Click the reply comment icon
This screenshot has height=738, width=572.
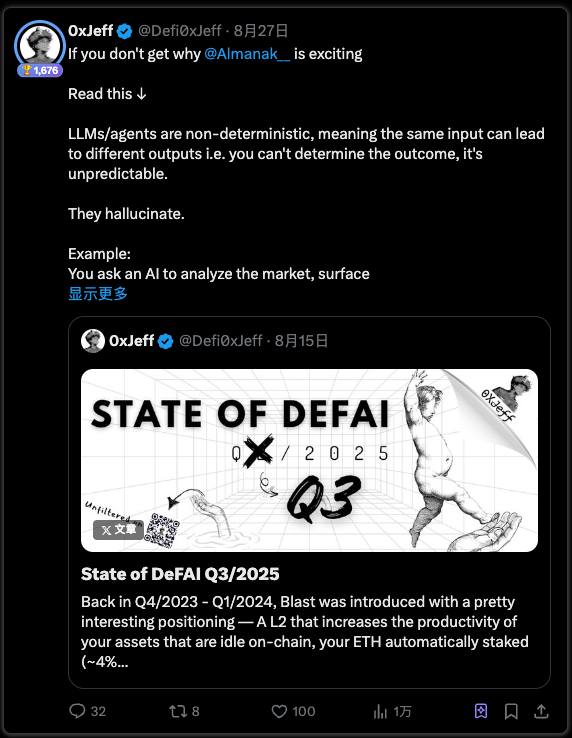click(x=77, y=711)
